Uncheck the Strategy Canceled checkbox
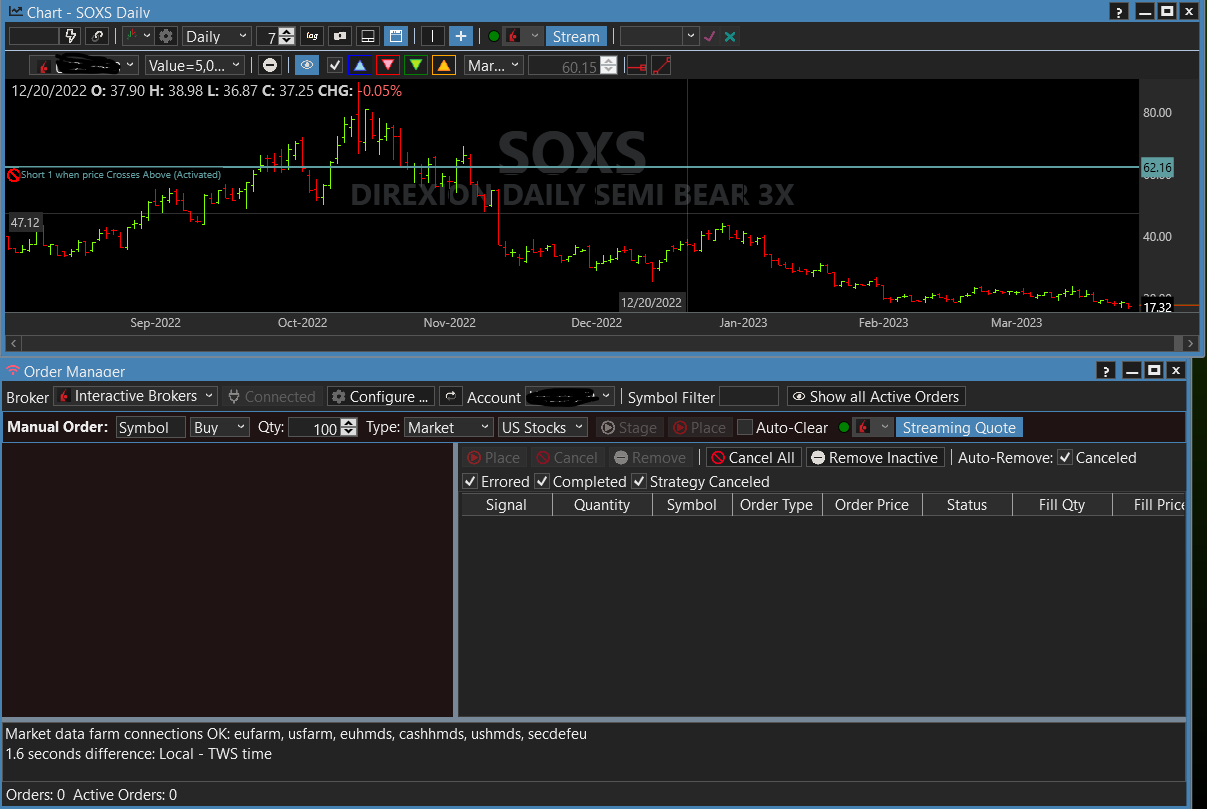Screen dimensions: 1207x809 tap(639, 481)
